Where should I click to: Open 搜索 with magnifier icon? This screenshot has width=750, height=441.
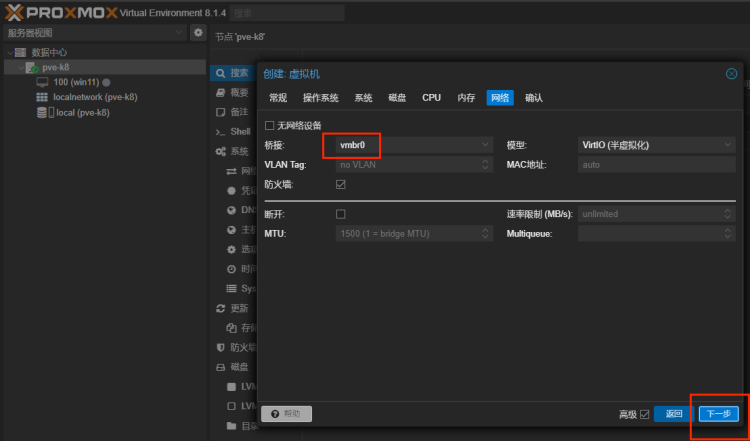click(220, 73)
